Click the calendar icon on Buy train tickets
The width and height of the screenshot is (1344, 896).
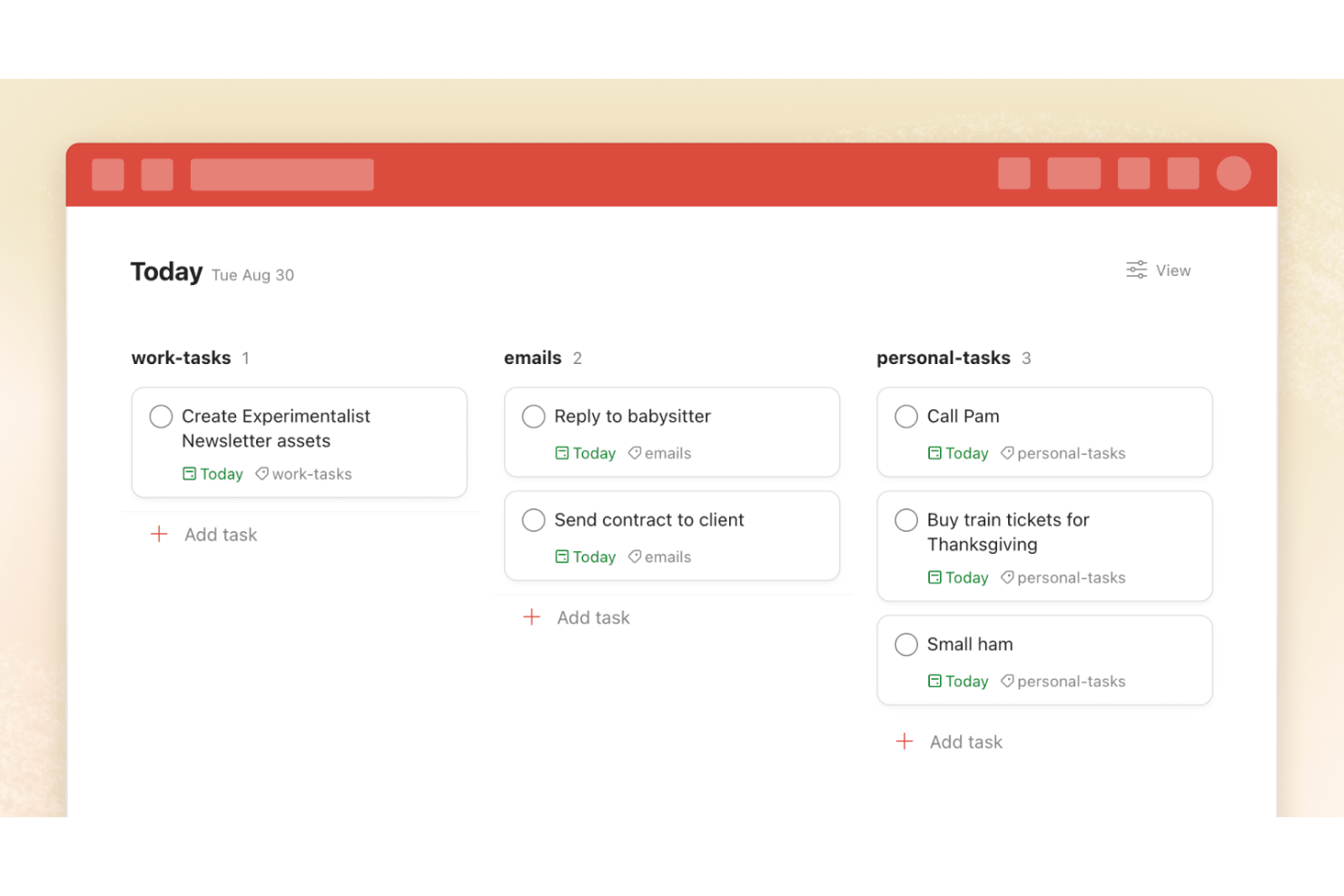tap(935, 577)
